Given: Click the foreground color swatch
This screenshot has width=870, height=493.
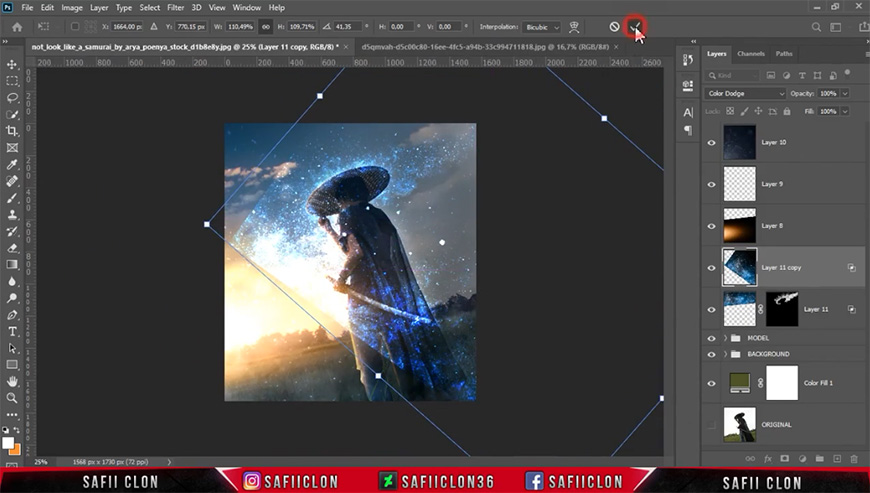Looking at the screenshot, I should pyautogui.click(x=8, y=443).
